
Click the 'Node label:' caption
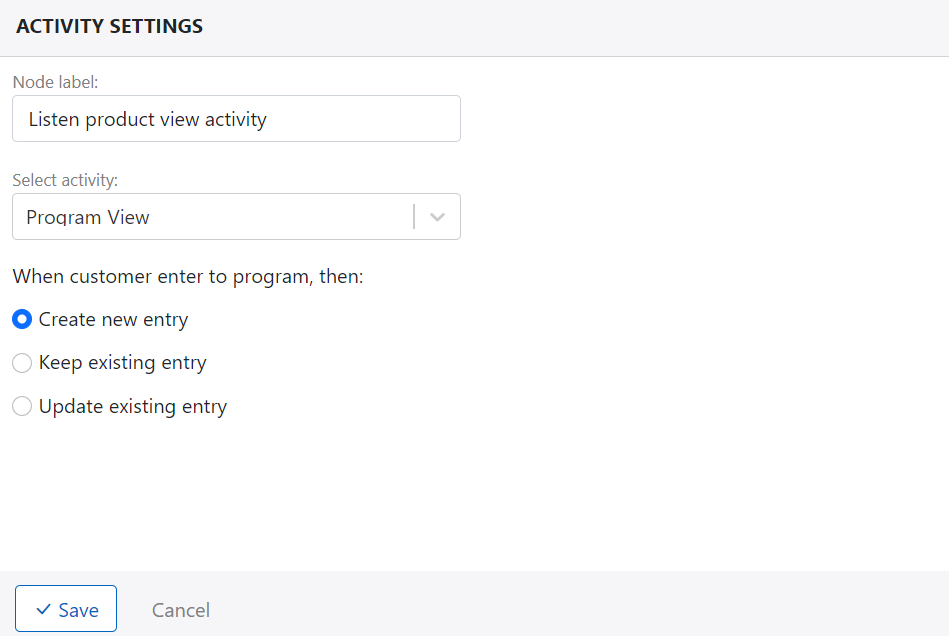[56, 82]
